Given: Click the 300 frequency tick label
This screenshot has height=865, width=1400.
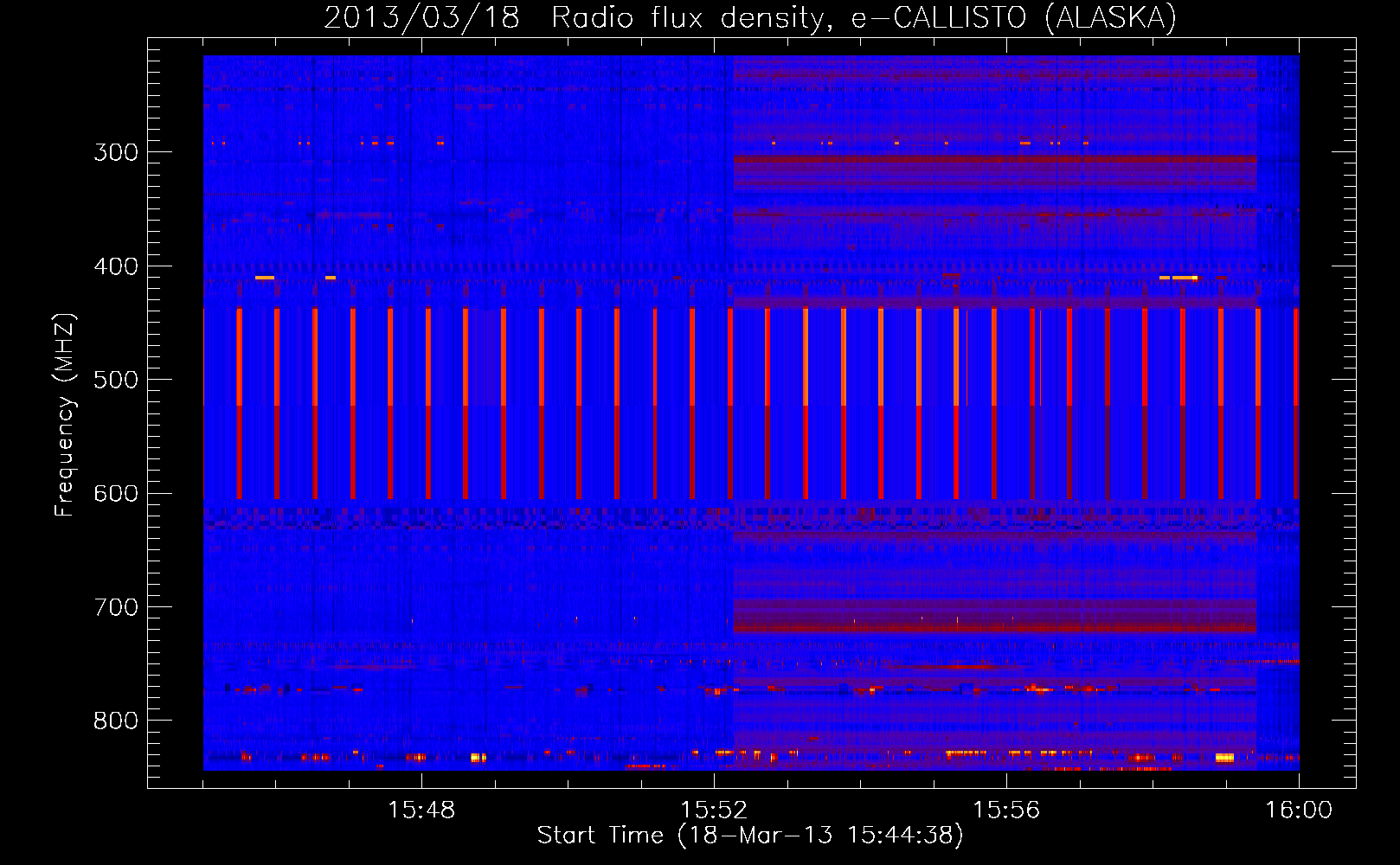Looking at the screenshot, I should [116, 152].
